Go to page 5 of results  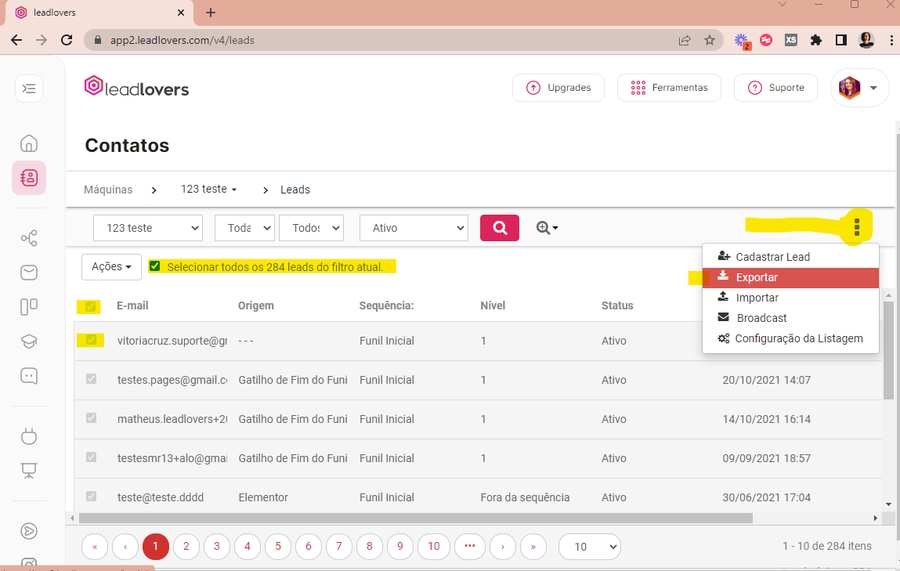(278, 546)
